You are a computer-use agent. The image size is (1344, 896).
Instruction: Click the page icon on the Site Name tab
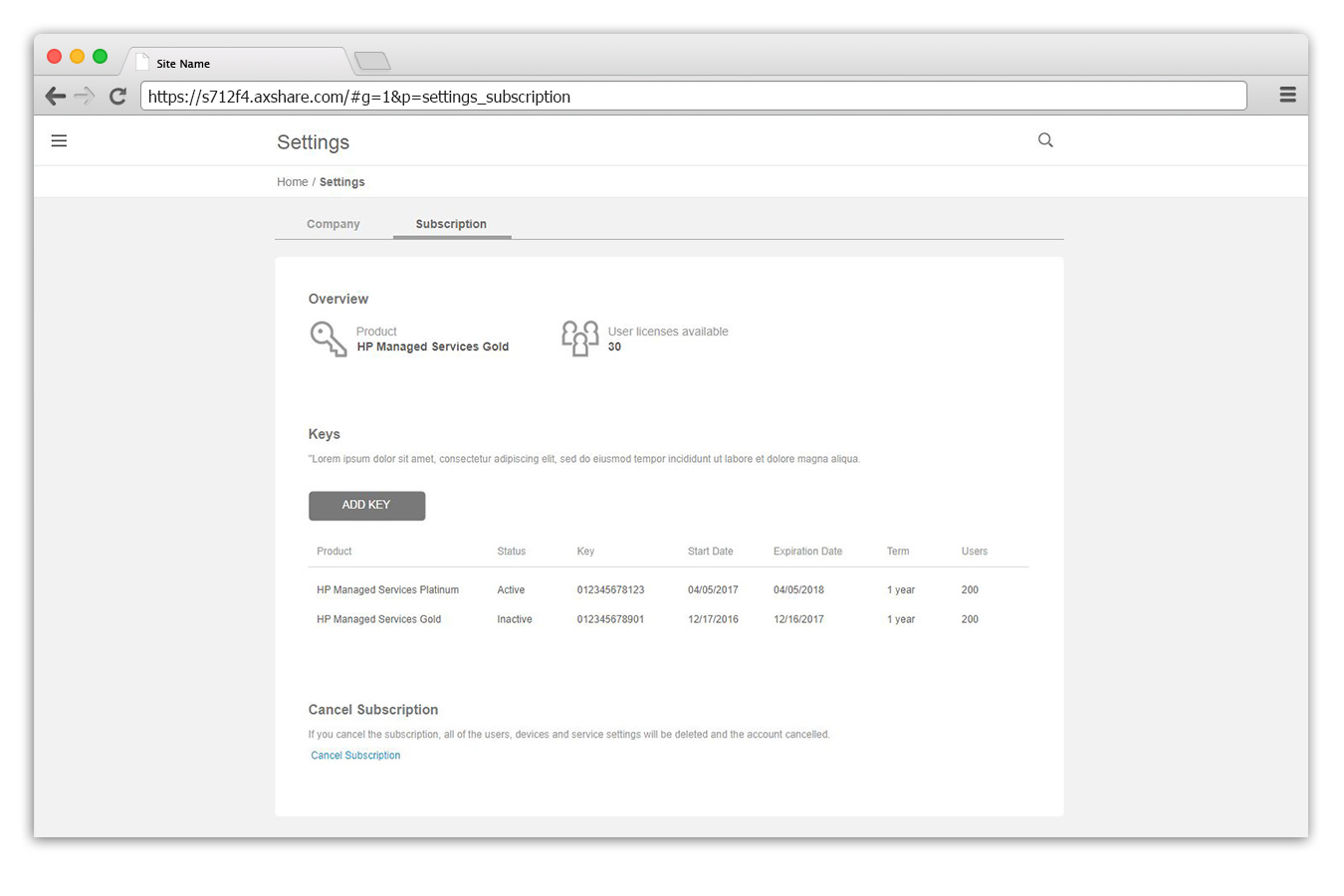(x=142, y=62)
